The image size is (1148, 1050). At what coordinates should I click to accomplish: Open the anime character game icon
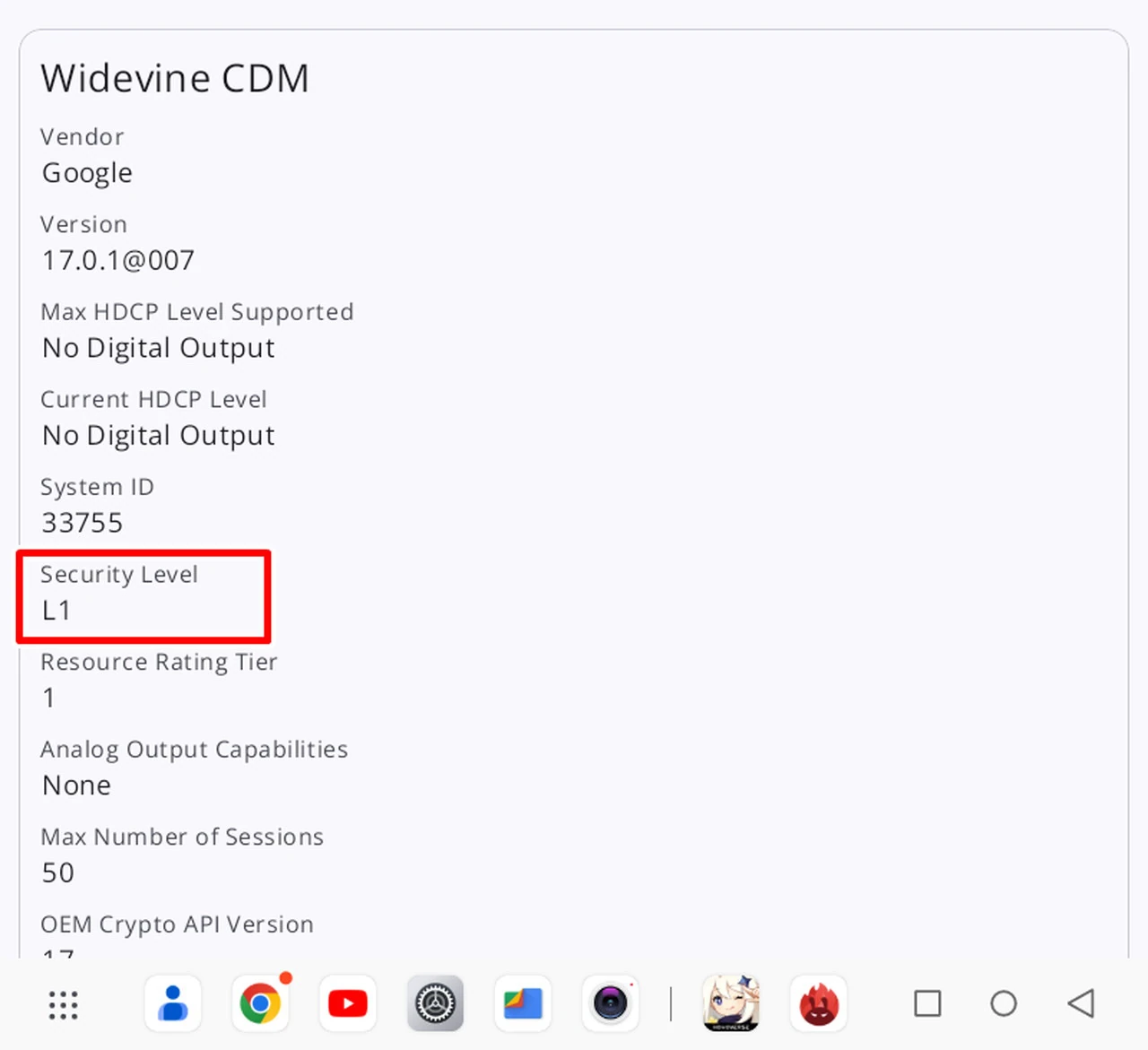[x=731, y=1004]
